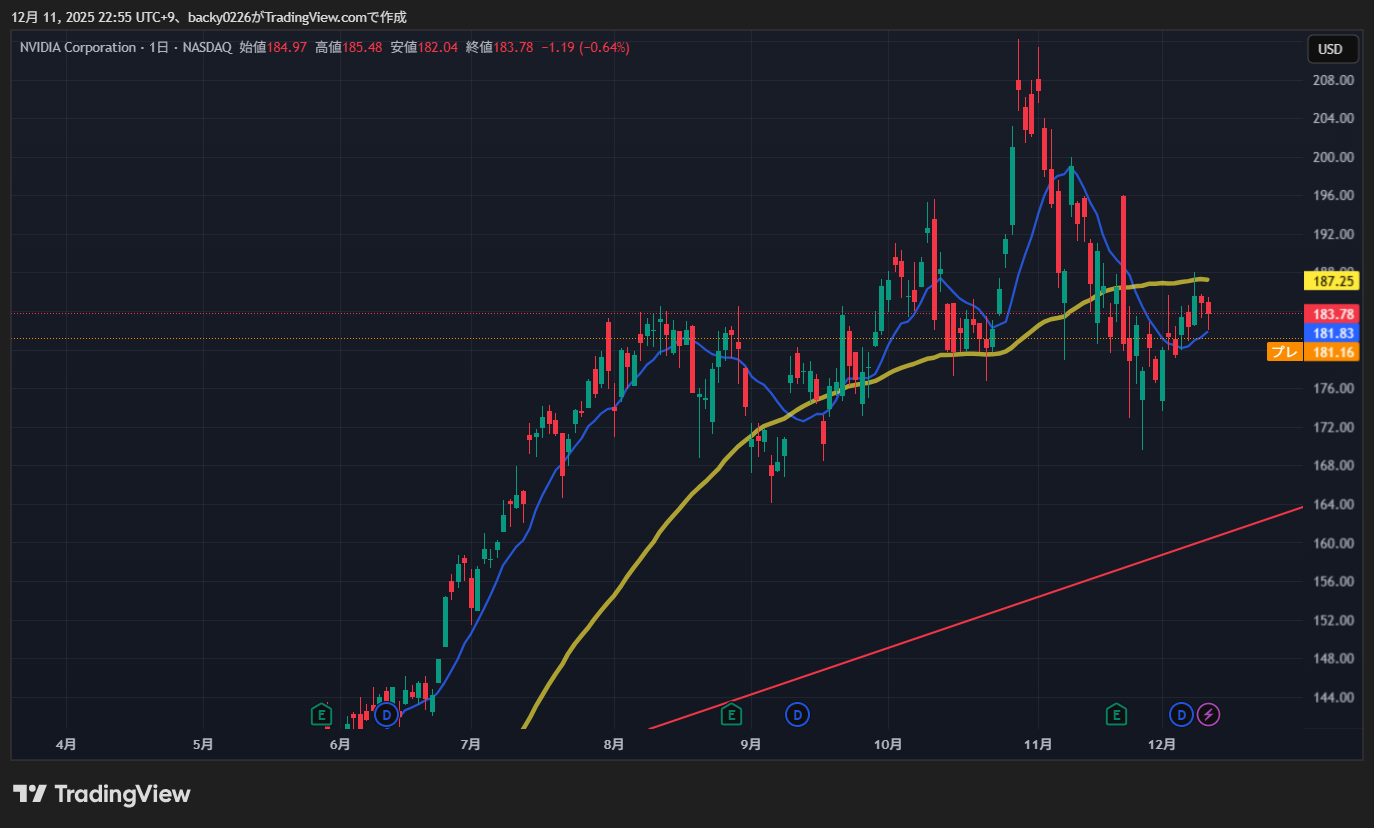1374x828 pixels.
Task: Open the USD currency selector
Action: 1331,49
